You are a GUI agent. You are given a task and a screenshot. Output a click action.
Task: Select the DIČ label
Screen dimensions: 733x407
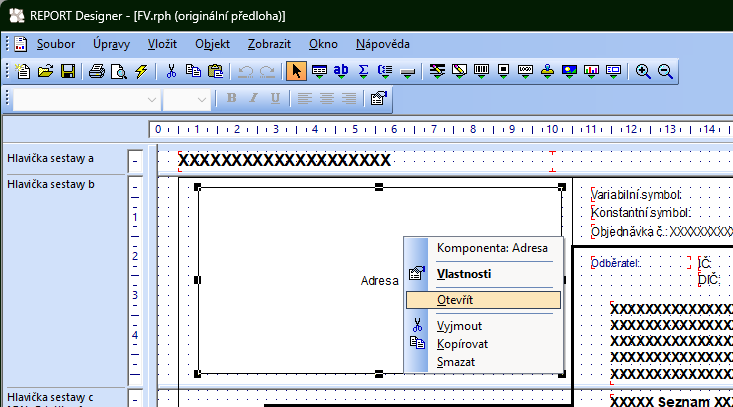click(709, 280)
